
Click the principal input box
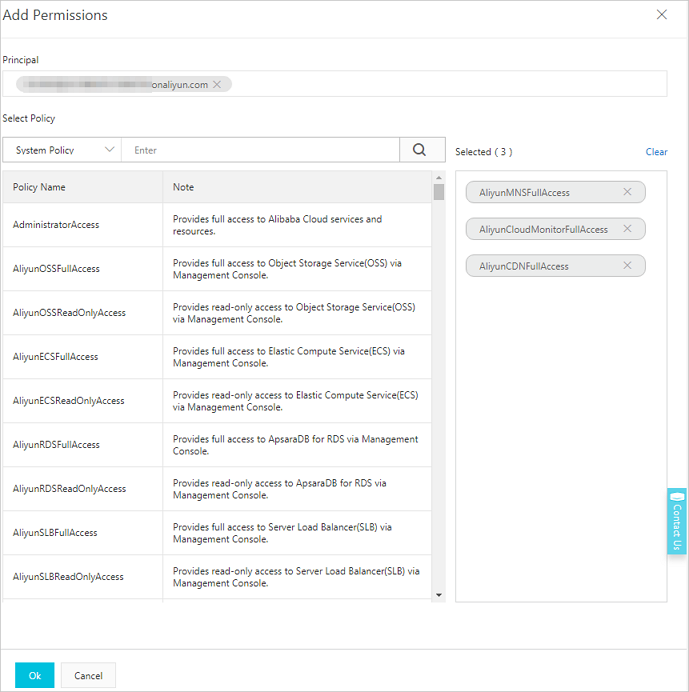tap(335, 84)
